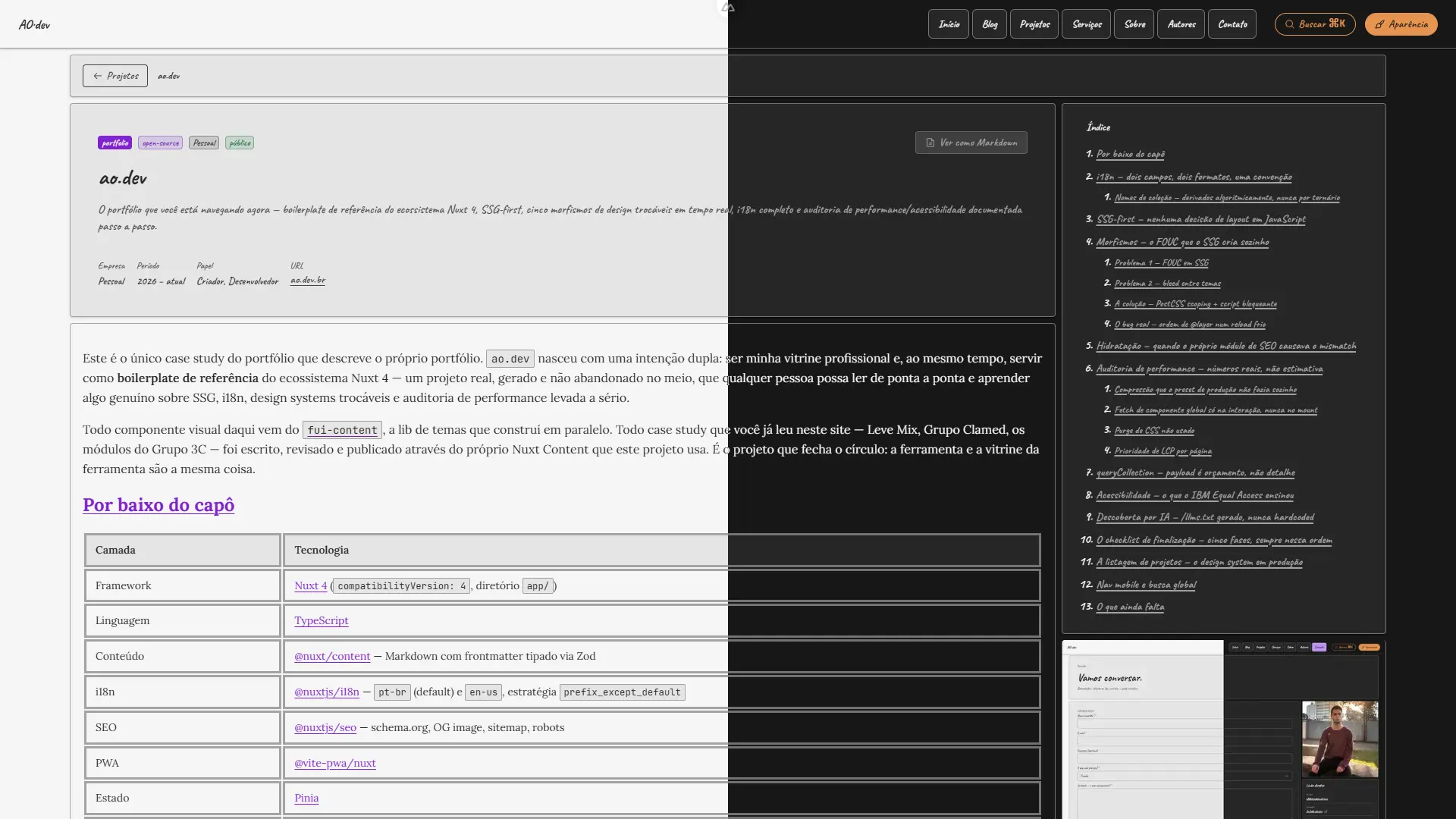1456x819 pixels.
Task: Open the TypeScript link in table
Action: (x=322, y=620)
